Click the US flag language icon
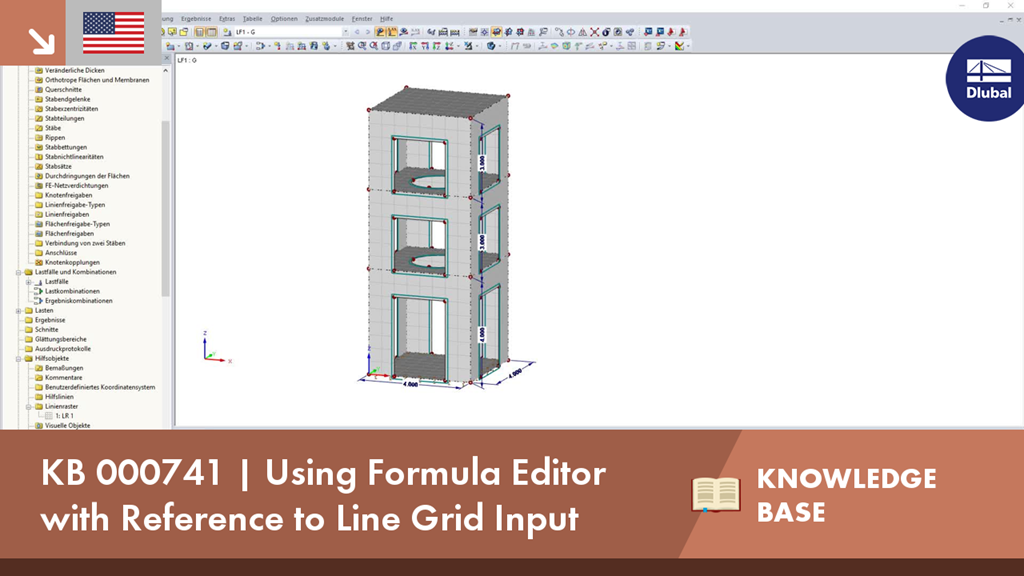Image resolution: width=1024 pixels, height=576 pixels. (x=114, y=33)
